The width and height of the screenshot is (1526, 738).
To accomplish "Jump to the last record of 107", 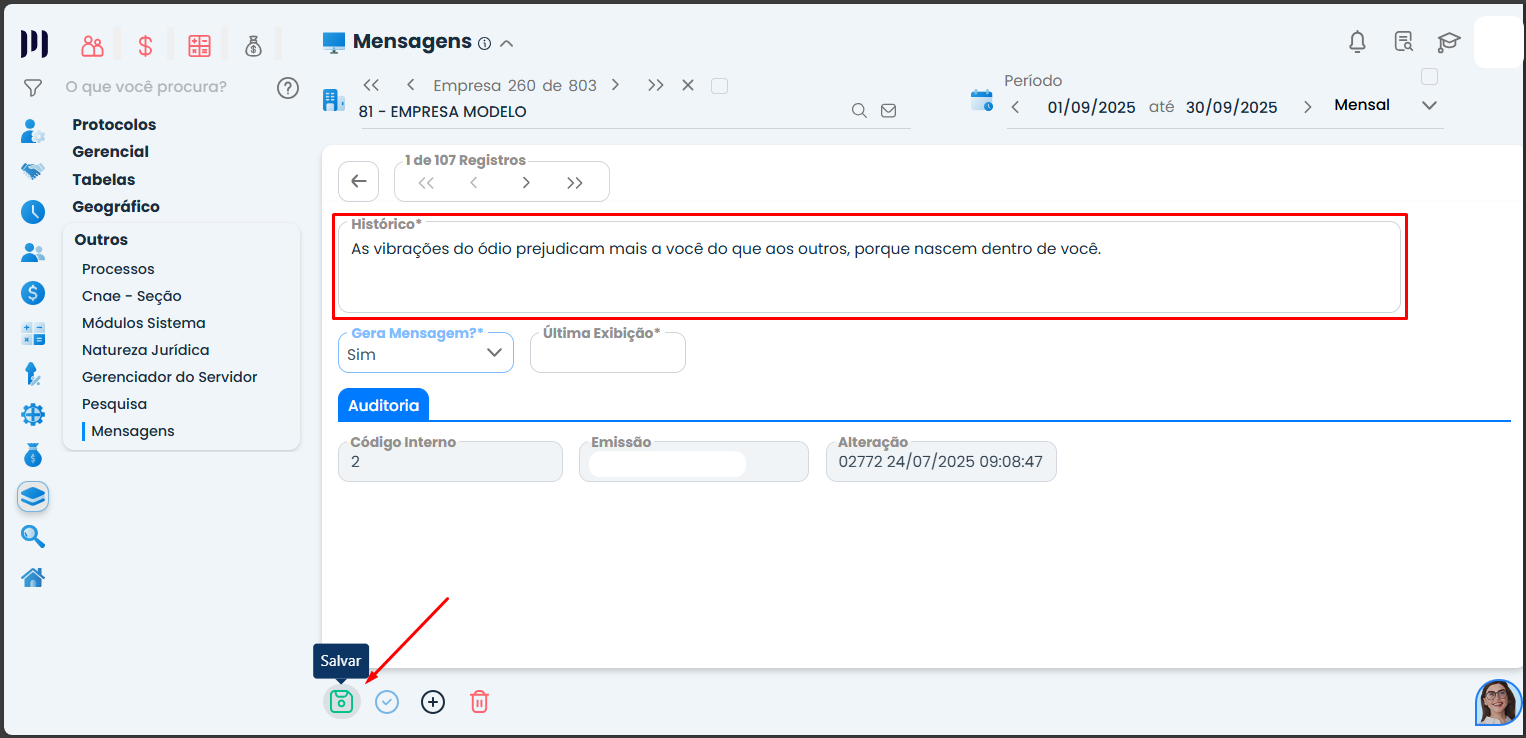I will pos(575,182).
